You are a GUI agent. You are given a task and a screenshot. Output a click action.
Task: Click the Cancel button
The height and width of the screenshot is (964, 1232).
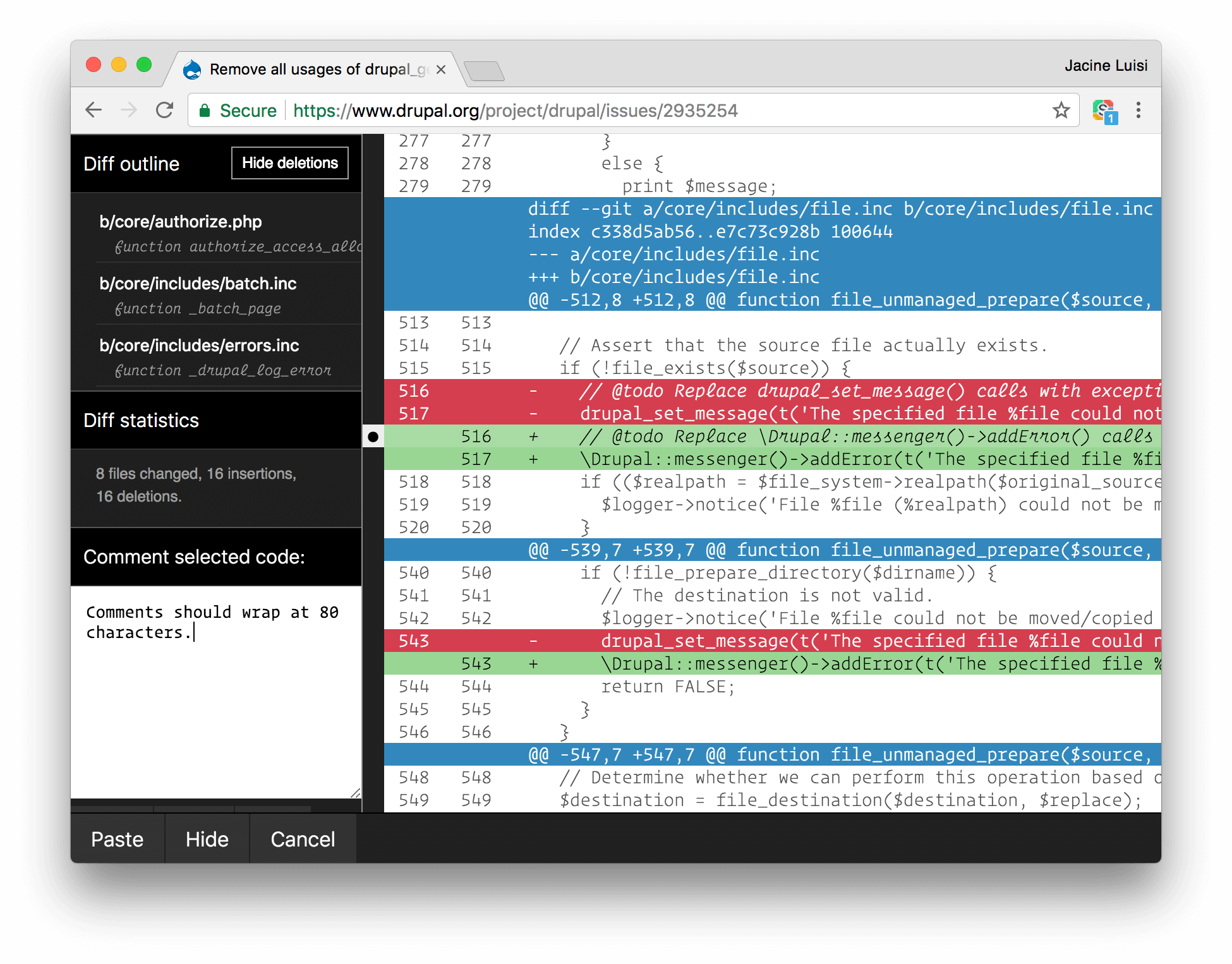click(303, 839)
